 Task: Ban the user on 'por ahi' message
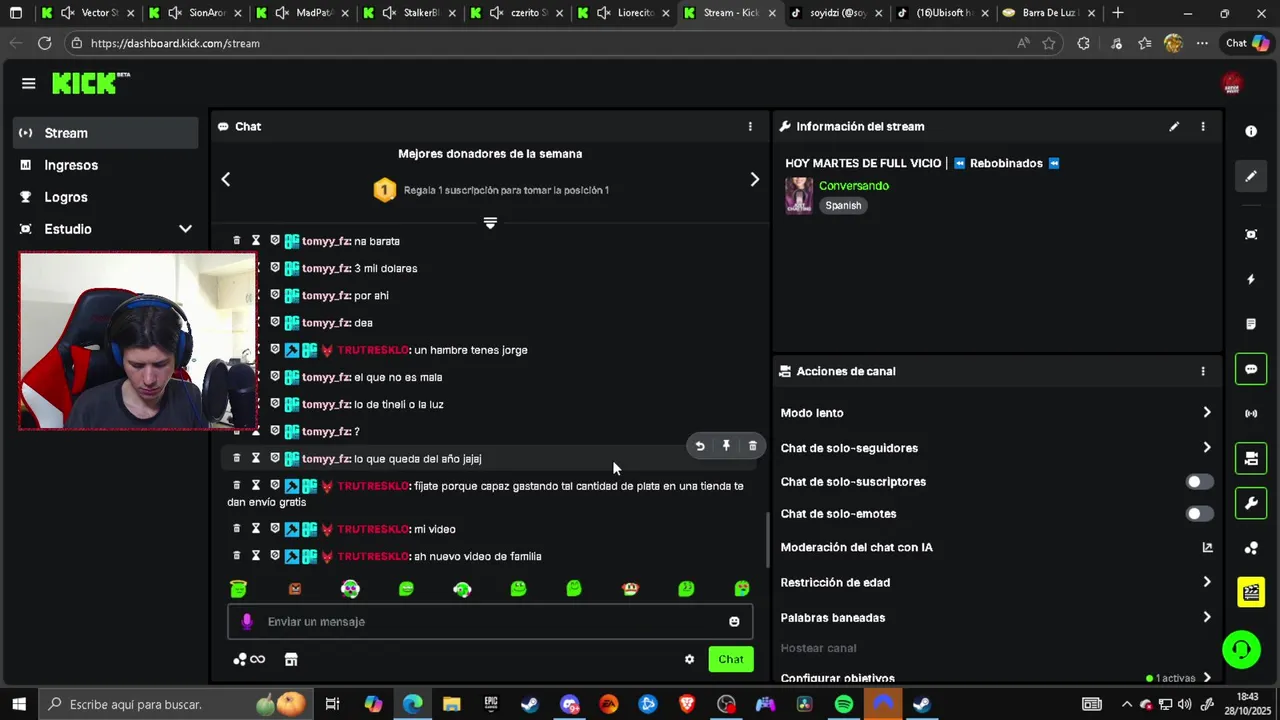tap(275, 295)
